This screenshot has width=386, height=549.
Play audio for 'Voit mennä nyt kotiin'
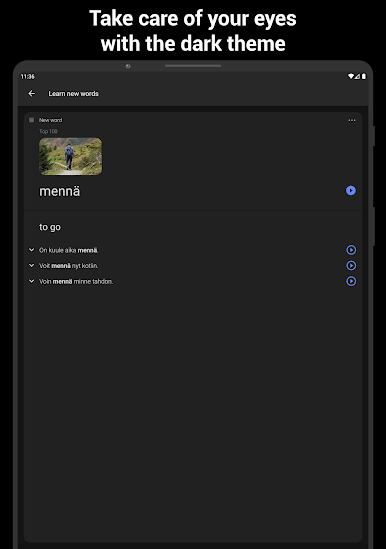(351, 266)
